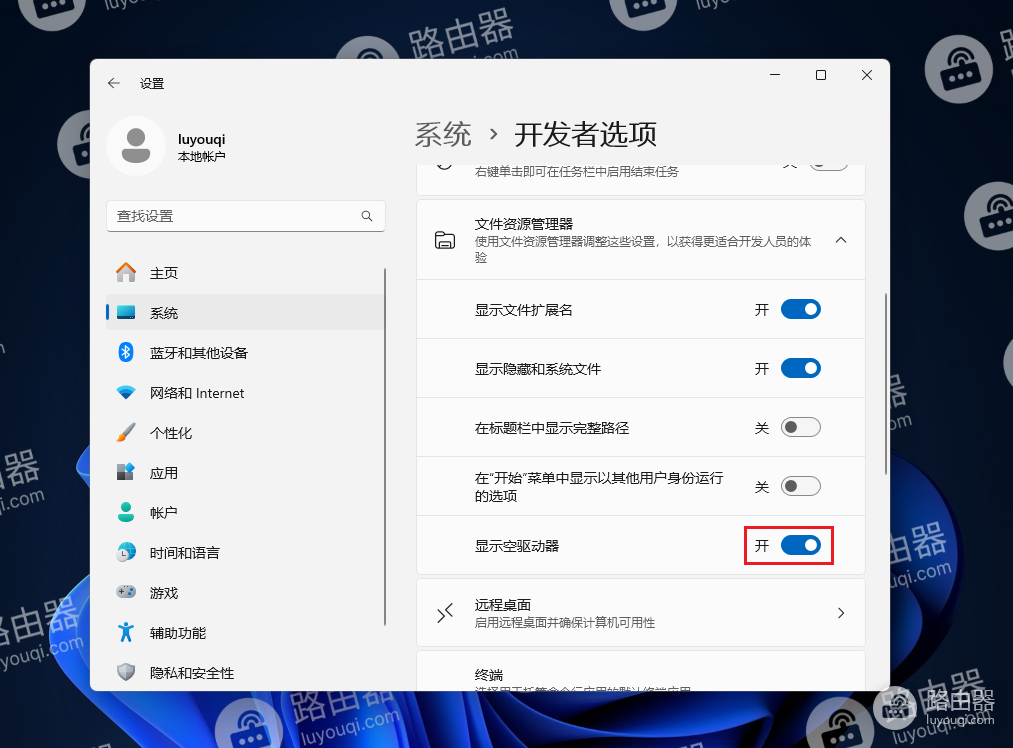Go to 游戏 settings
The height and width of the screenshot is (748, 1013).
245,592
